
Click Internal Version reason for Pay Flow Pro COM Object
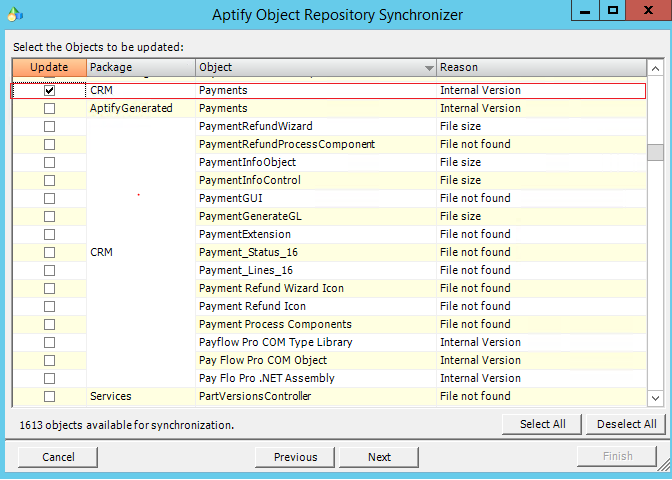(x=480, y=360)
